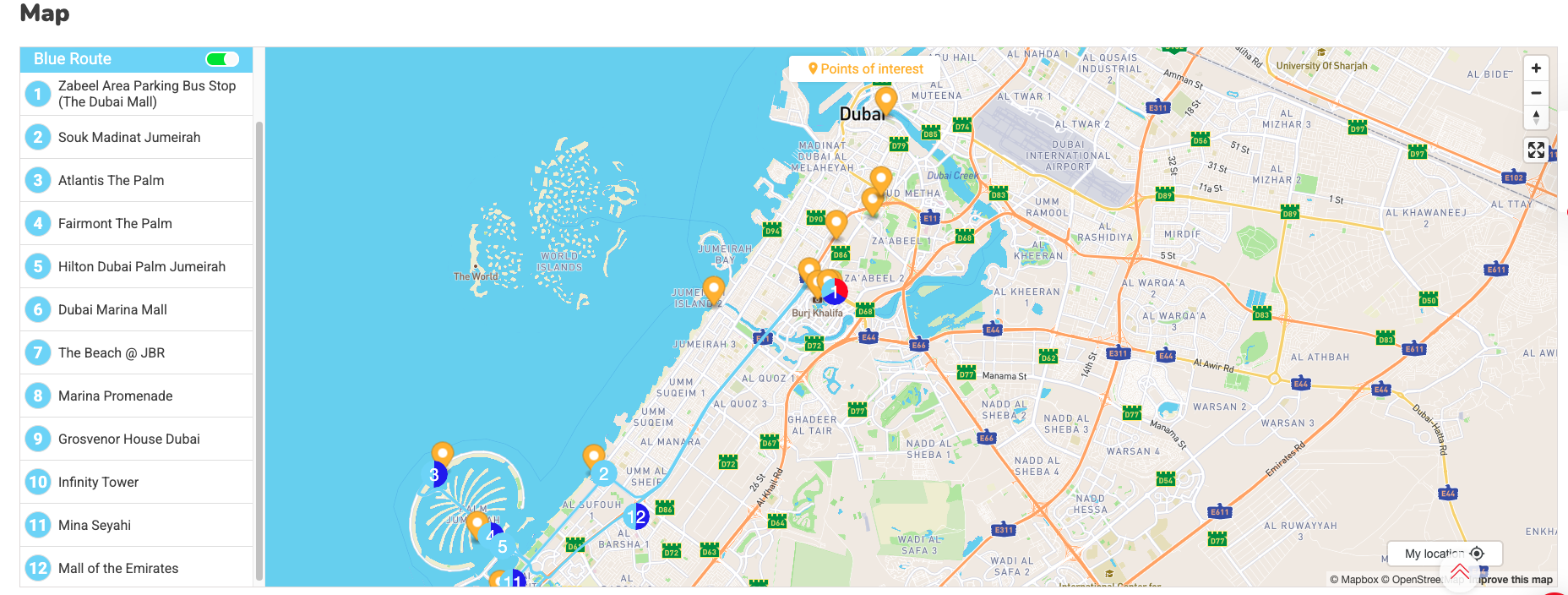Click orange pin near D90 road sign
This screenshot has width=1568, height=595.
click(x=836, y=225)
